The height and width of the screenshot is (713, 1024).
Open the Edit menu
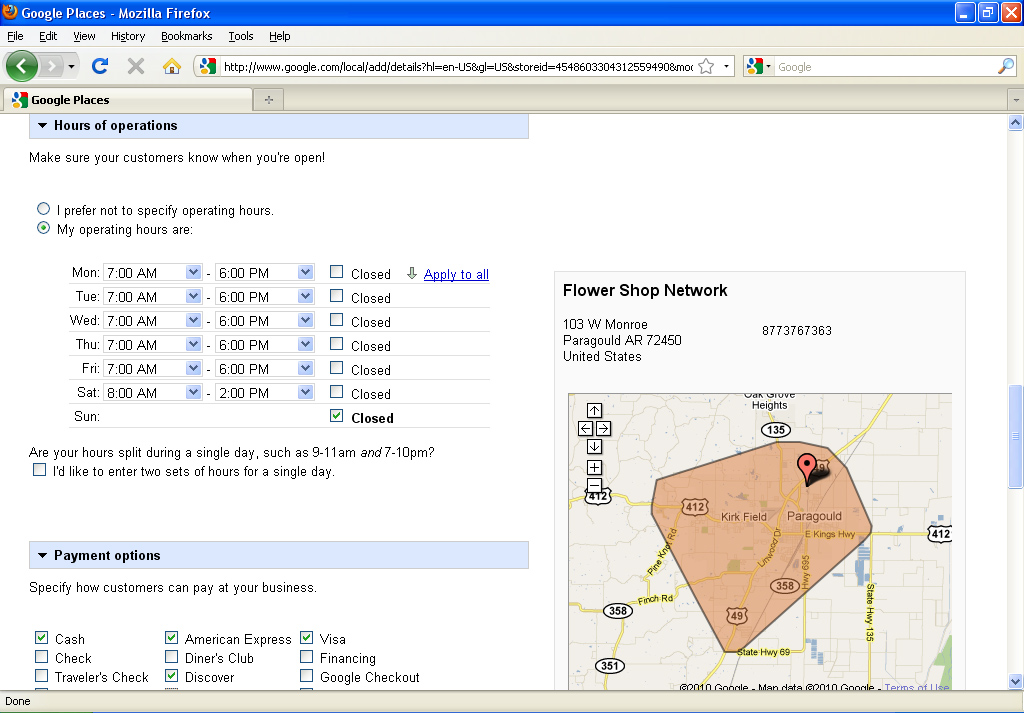[48, 36]
